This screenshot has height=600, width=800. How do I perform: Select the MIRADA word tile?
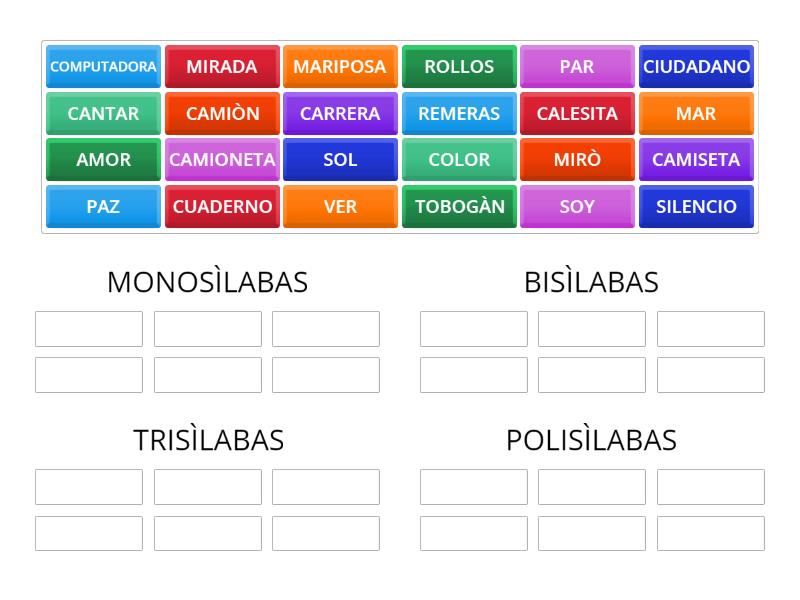tap(222, 67)
